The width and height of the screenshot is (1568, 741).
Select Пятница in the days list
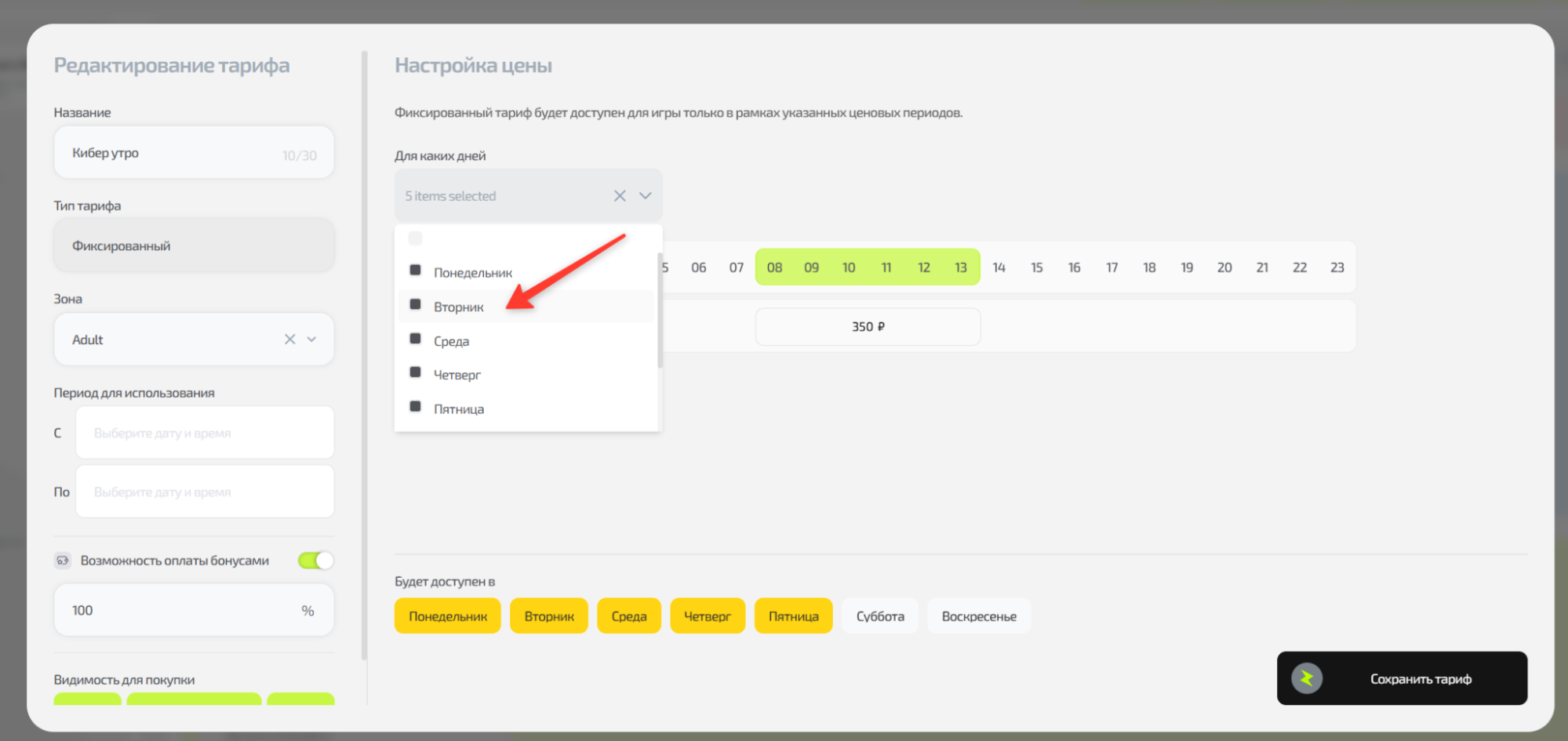point(458,409)
